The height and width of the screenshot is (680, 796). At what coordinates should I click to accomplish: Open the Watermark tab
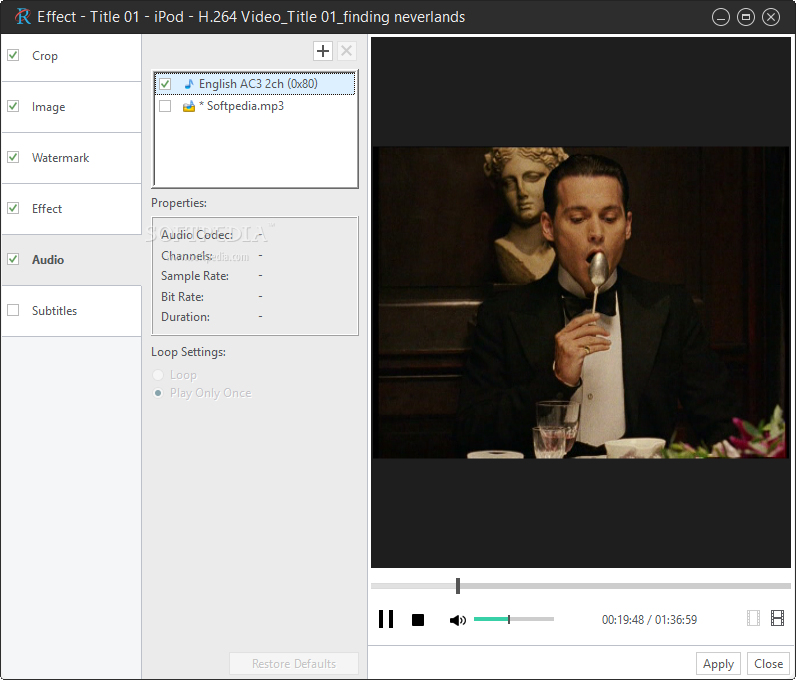click(71, 158)
